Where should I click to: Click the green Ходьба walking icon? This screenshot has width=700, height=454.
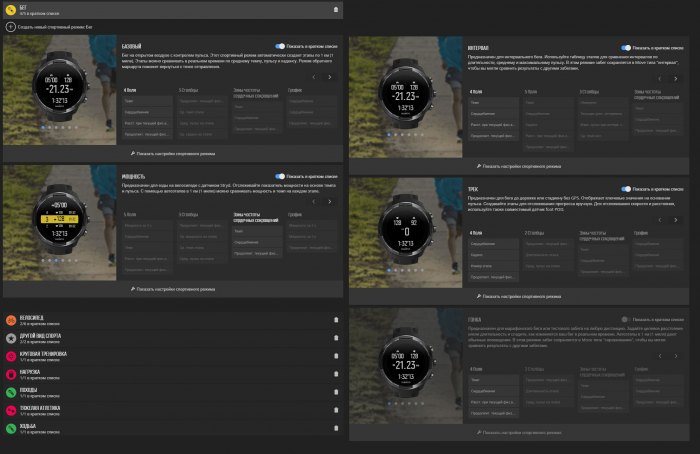tap(11, 428)
